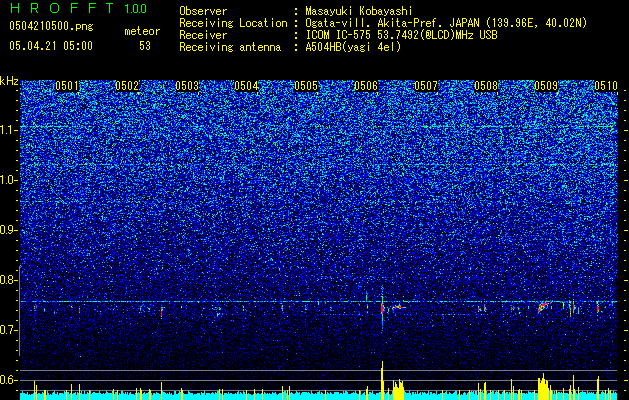The image size is (629, 400).
Task: Click the 0510 time marker
Action: (606, 86)
